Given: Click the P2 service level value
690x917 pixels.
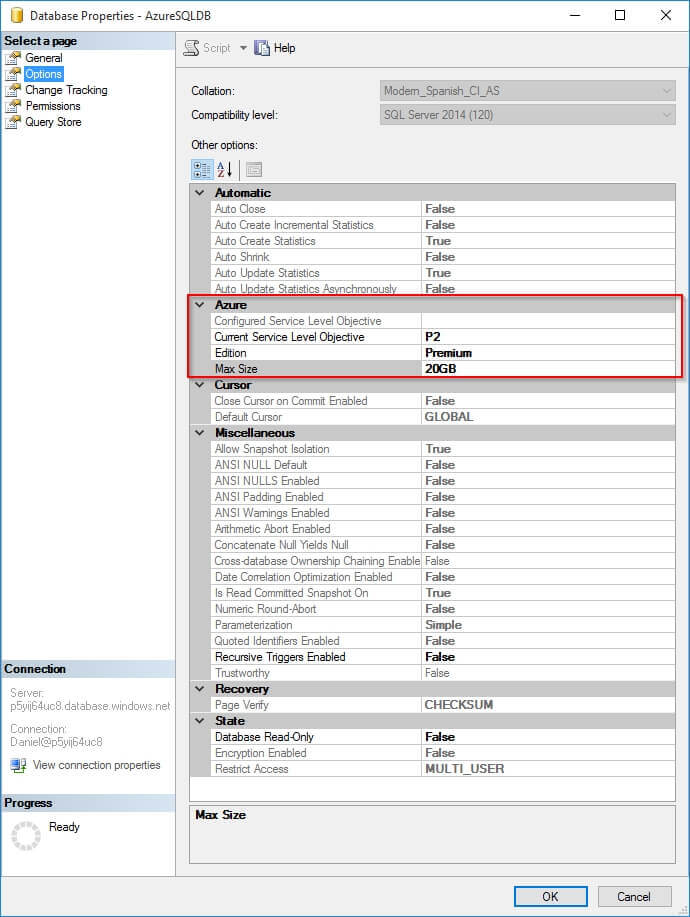Looking at the screenshot, I should coord(433,337).
